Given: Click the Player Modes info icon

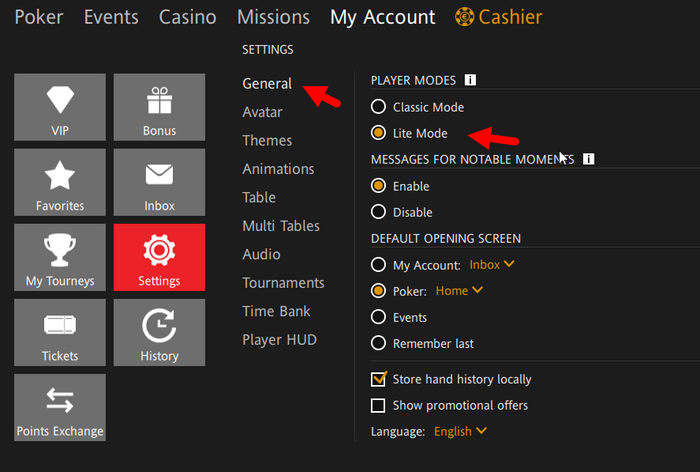Looking at the screenshot, I should coord(470,80).
